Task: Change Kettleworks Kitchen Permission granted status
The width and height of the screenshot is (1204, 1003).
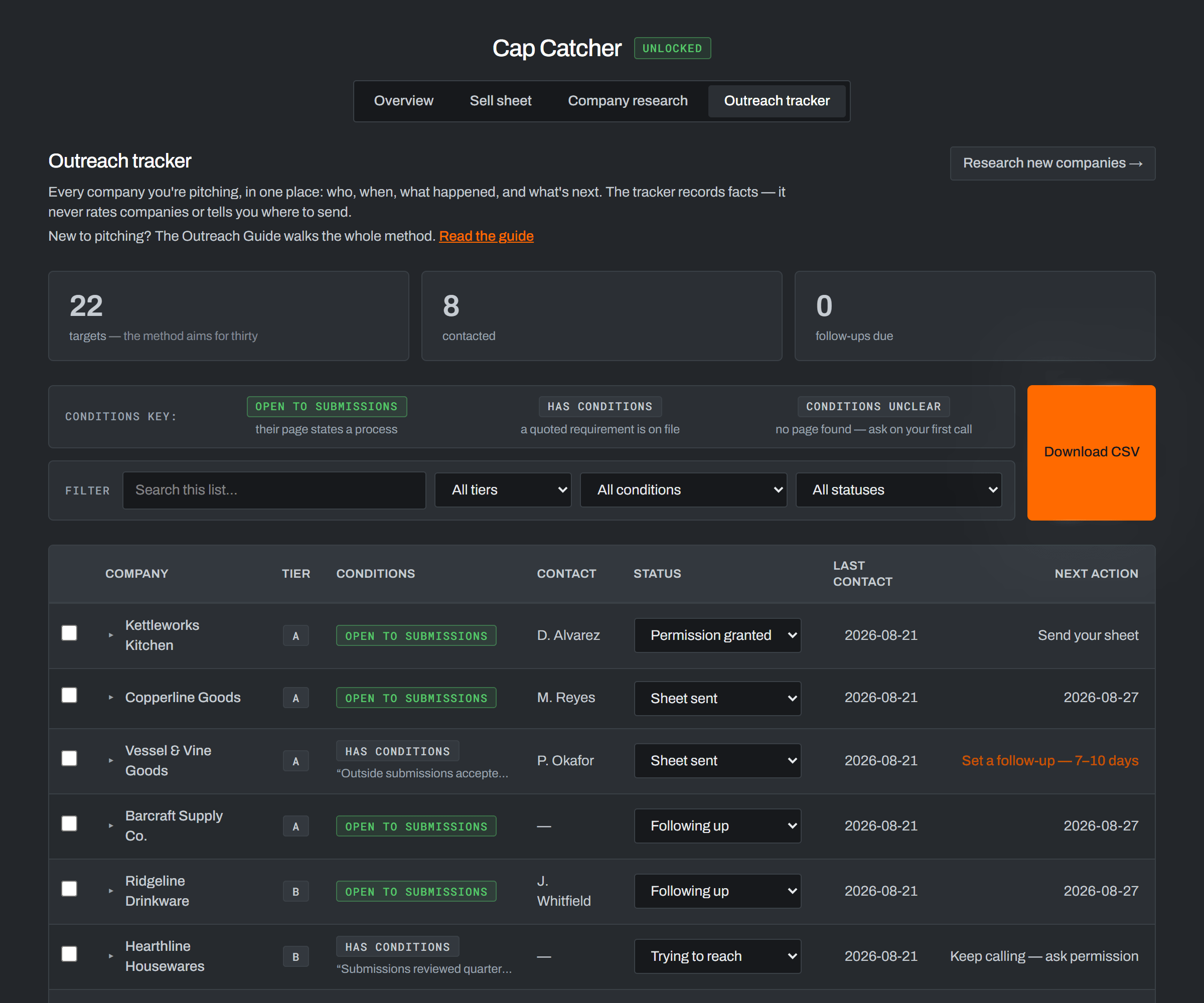Action: pos(717,635)
